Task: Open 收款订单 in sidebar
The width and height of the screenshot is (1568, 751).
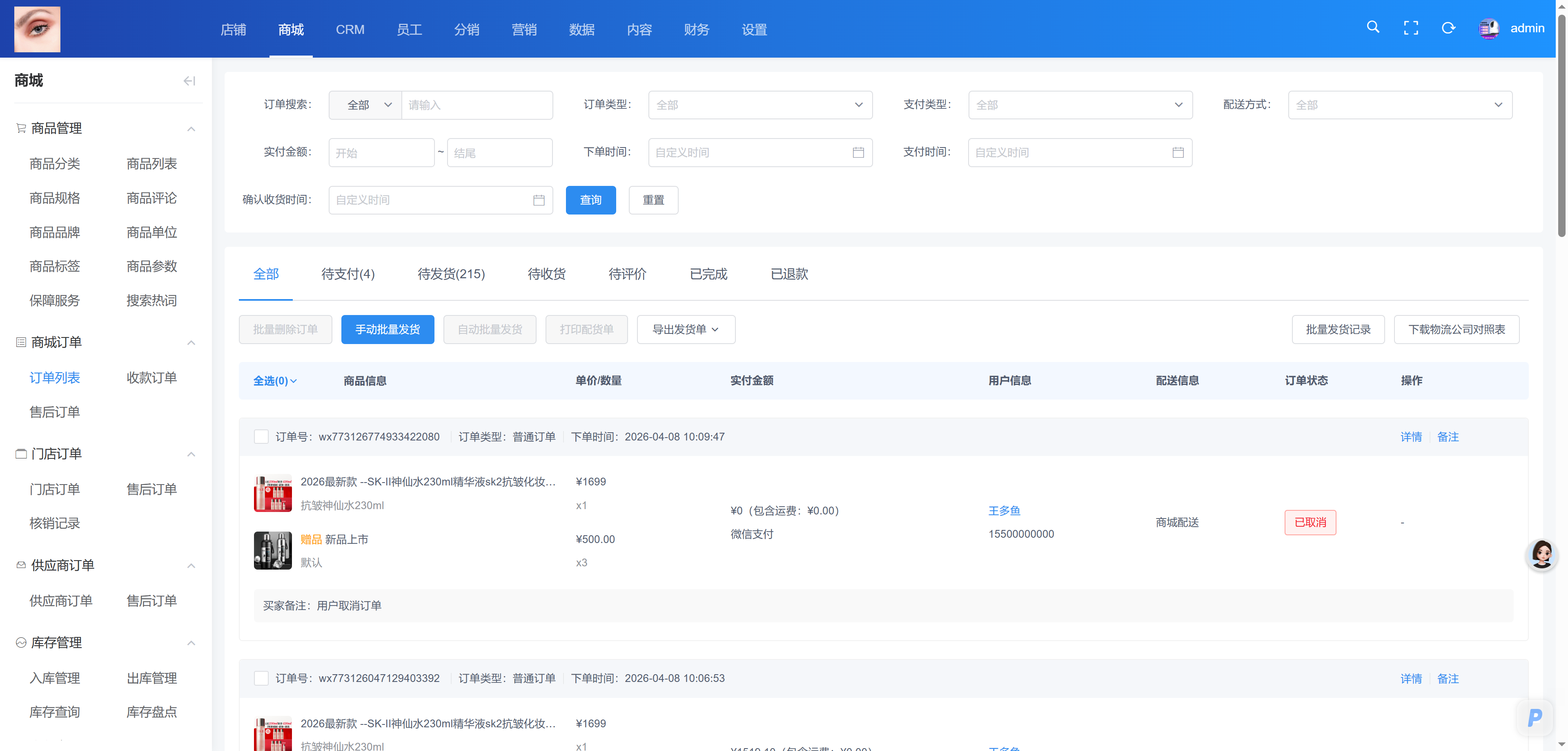Action: coord(151,378)
